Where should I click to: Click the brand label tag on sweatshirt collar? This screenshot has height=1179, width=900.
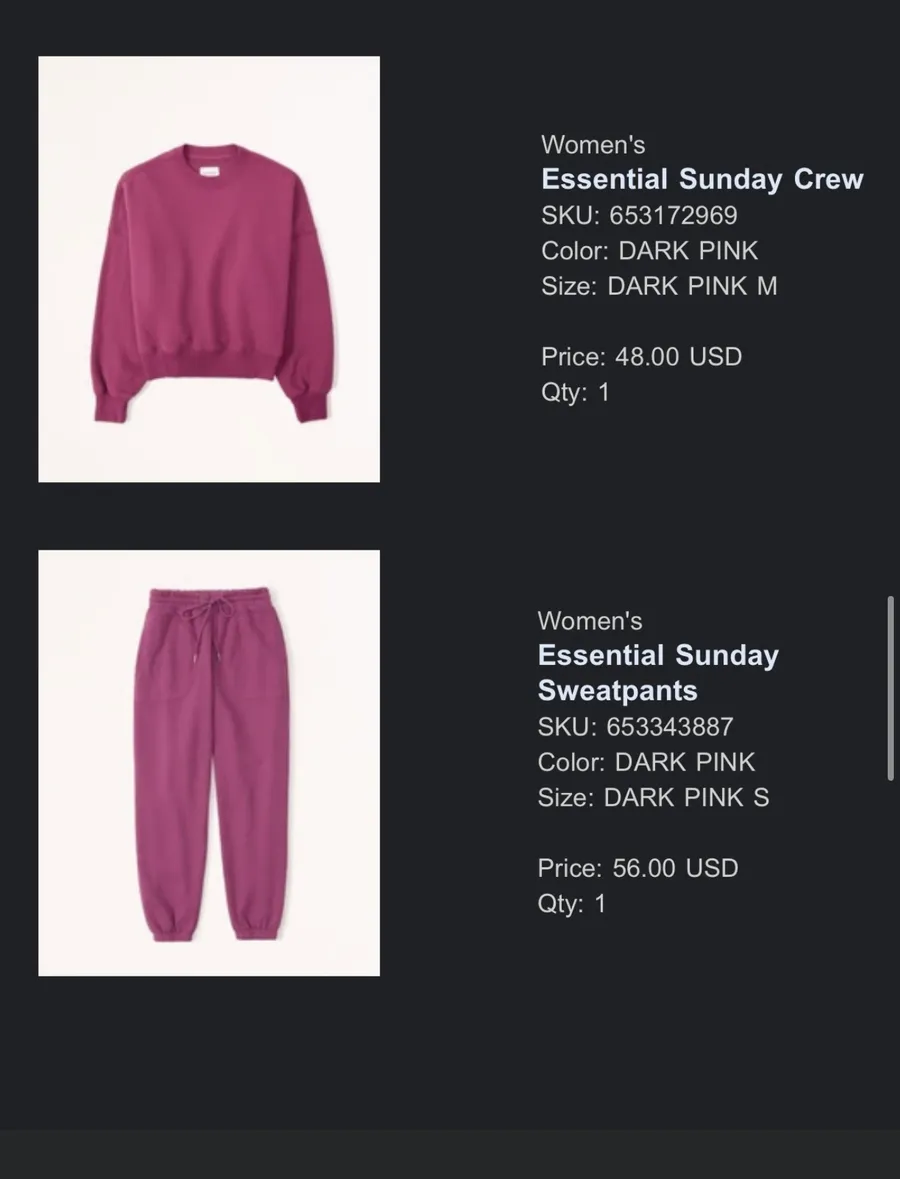209,172
